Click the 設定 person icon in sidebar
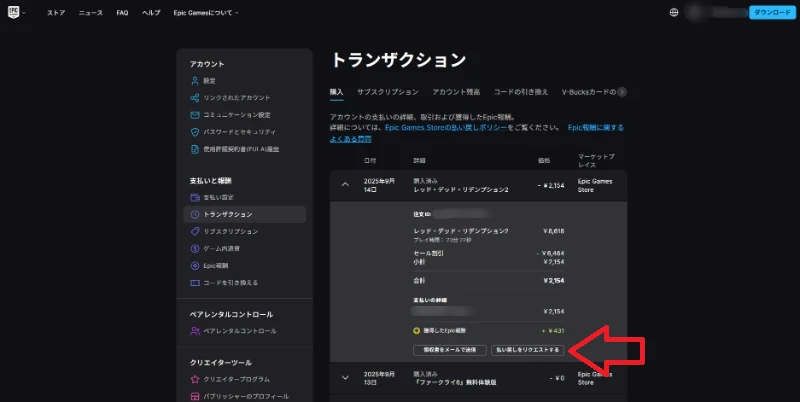The image size is (800, 402). tap(194, 81)
